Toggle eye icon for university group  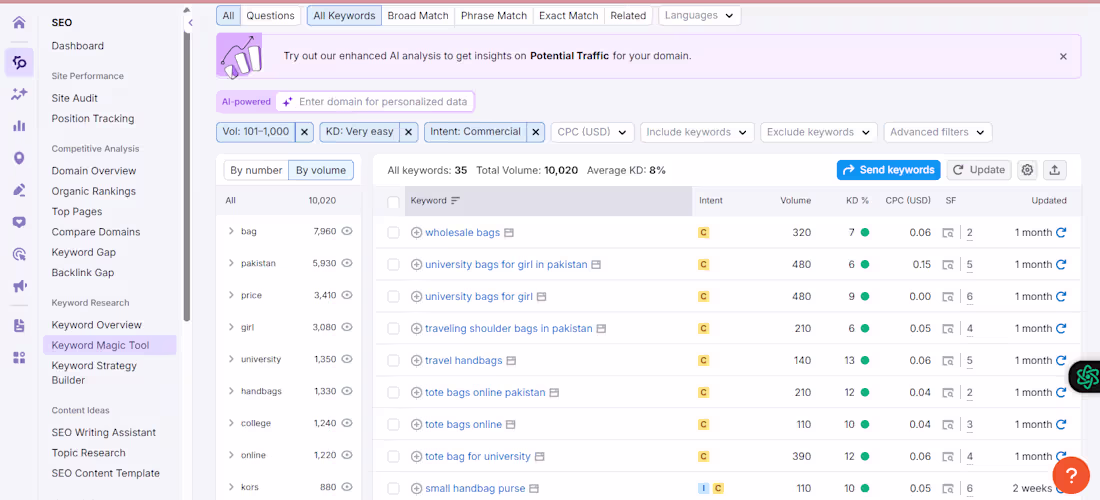tap(347, 359)
